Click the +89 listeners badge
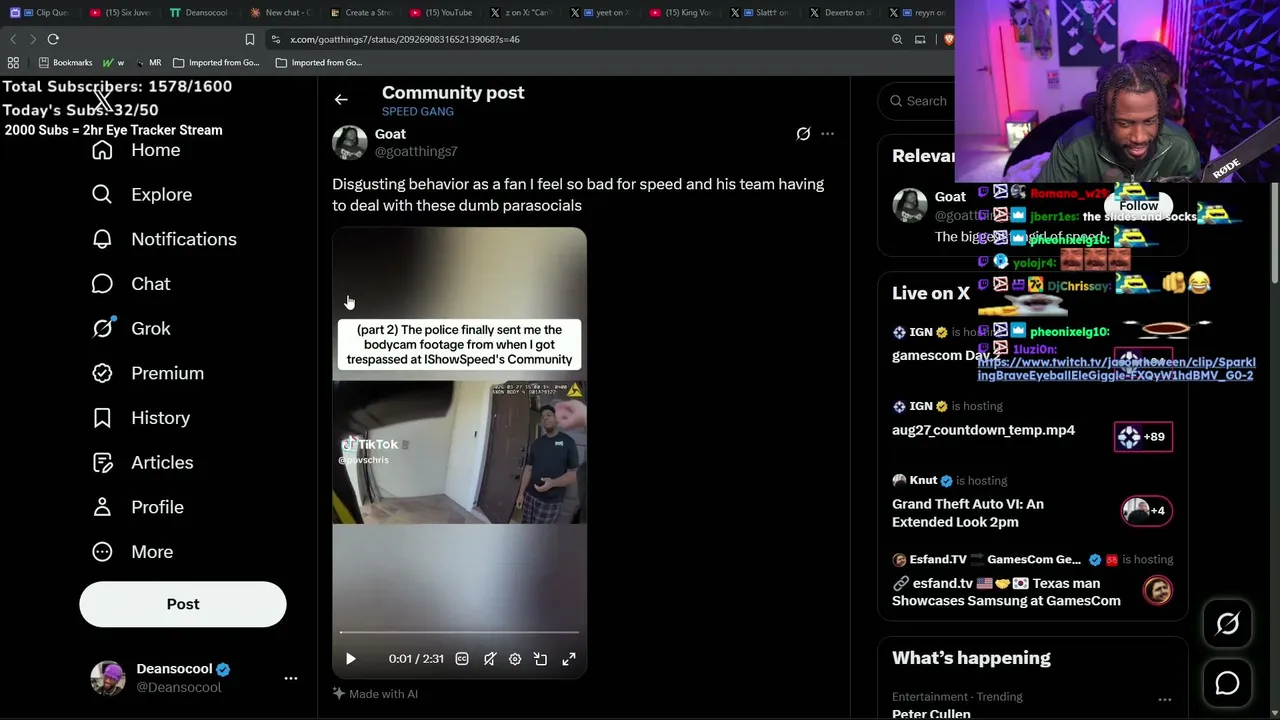The width and height of the screenshot is (1280, 720). 1143,437
